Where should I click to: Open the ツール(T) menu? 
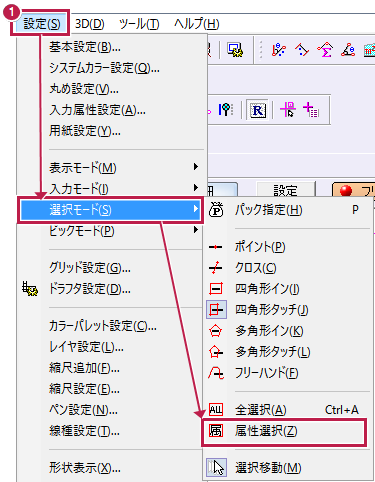click(139, 24)
